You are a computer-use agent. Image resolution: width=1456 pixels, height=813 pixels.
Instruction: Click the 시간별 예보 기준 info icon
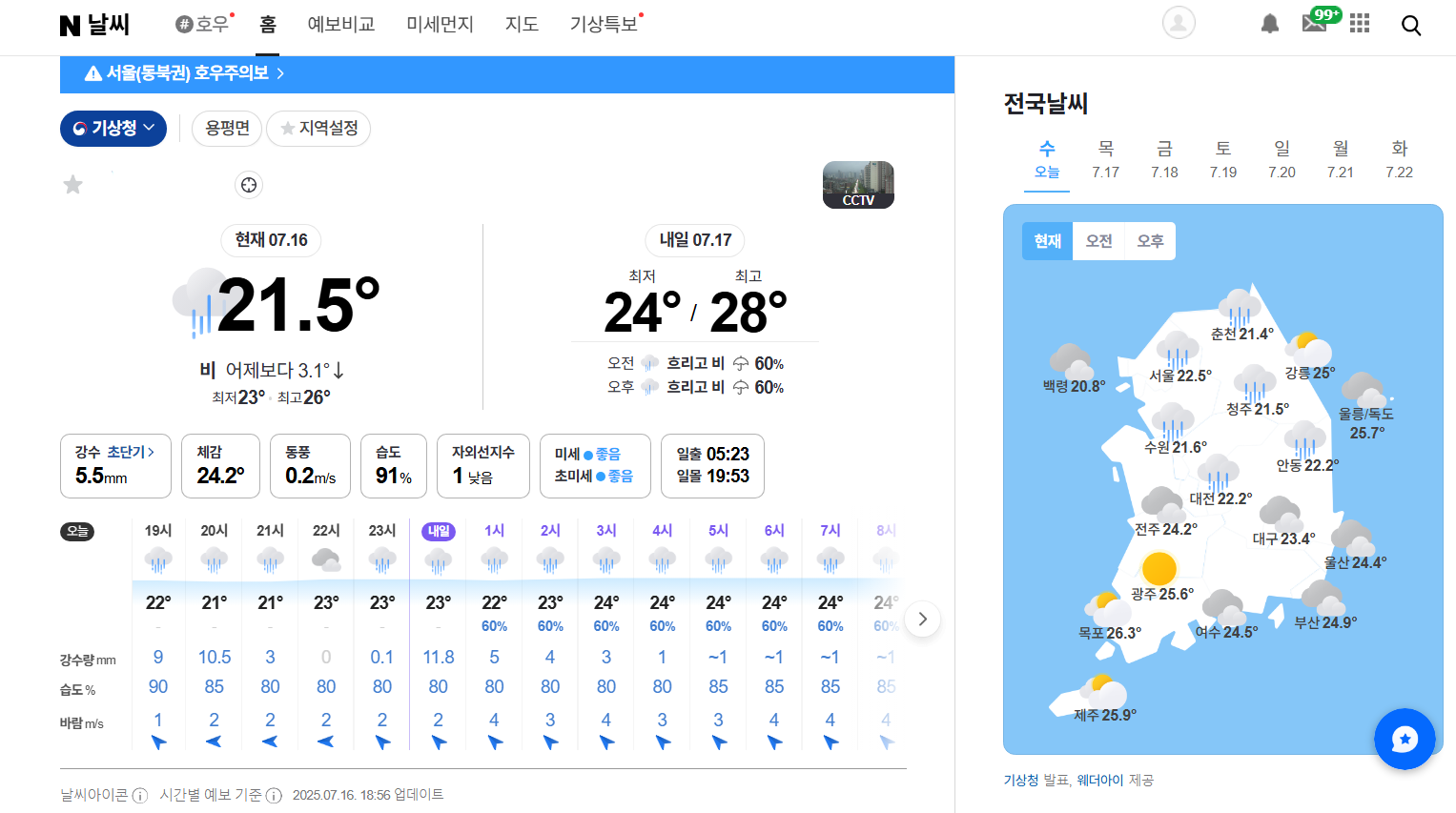coord(274,794)
